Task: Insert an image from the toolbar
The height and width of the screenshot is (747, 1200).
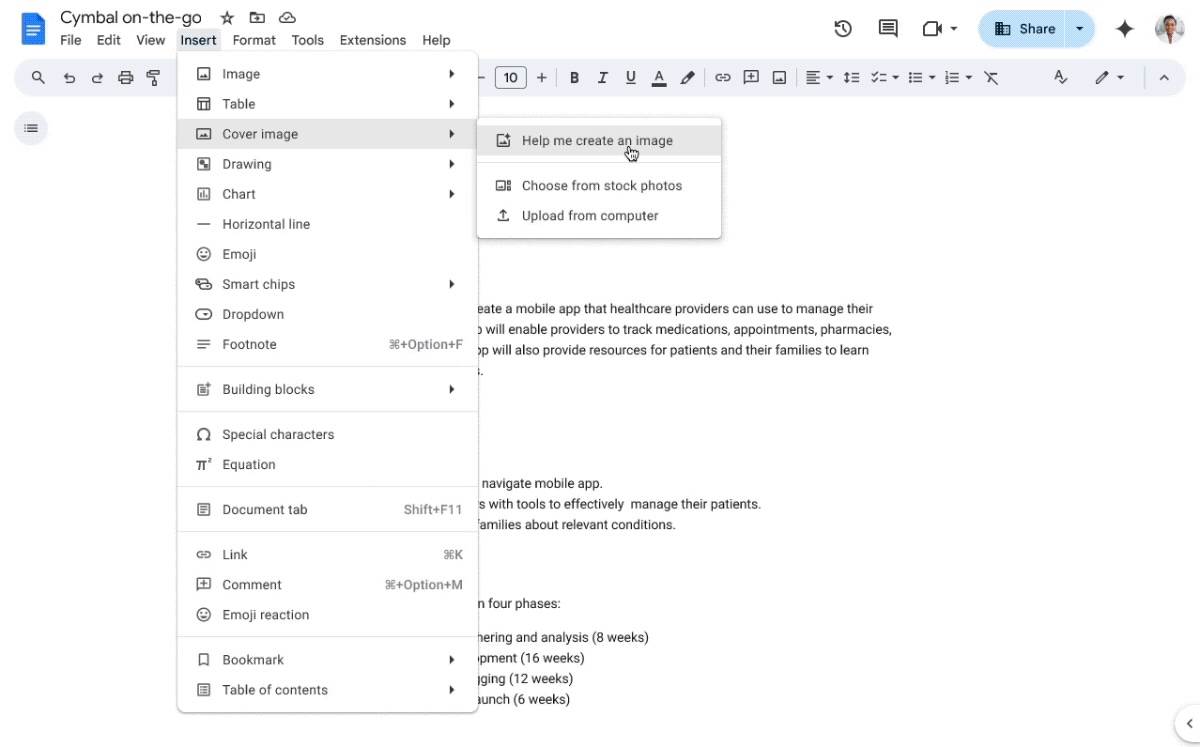Action: click(x=779, y=77)
